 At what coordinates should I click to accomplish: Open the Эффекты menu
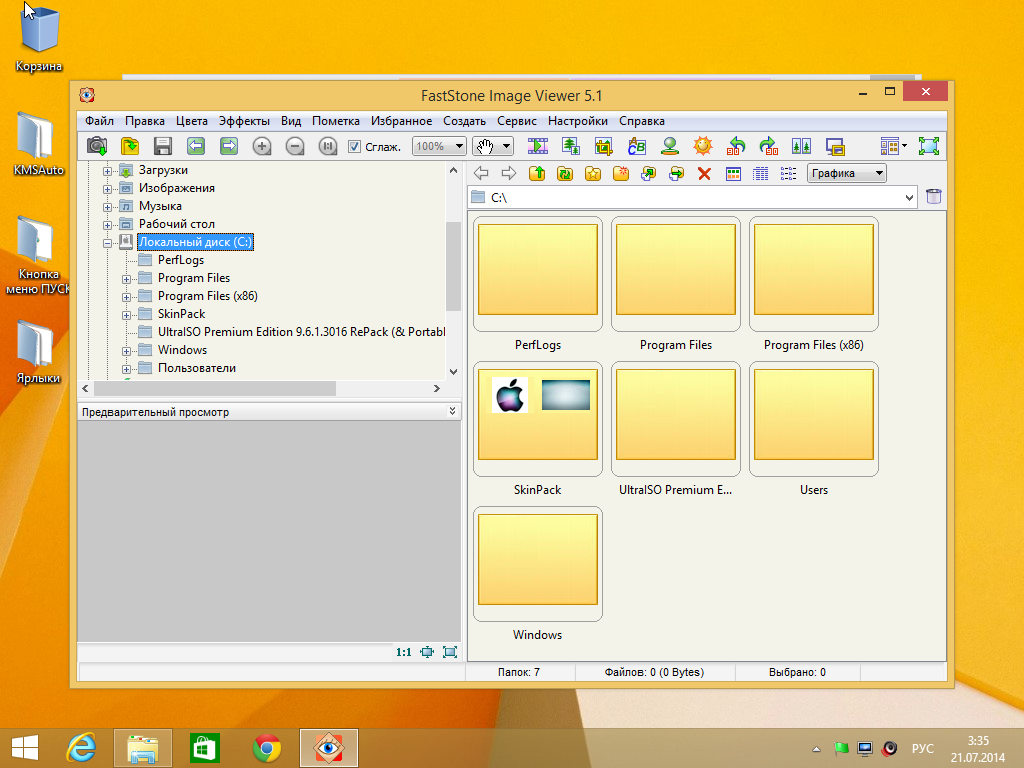pyautogui.click(x=244, y=121)
